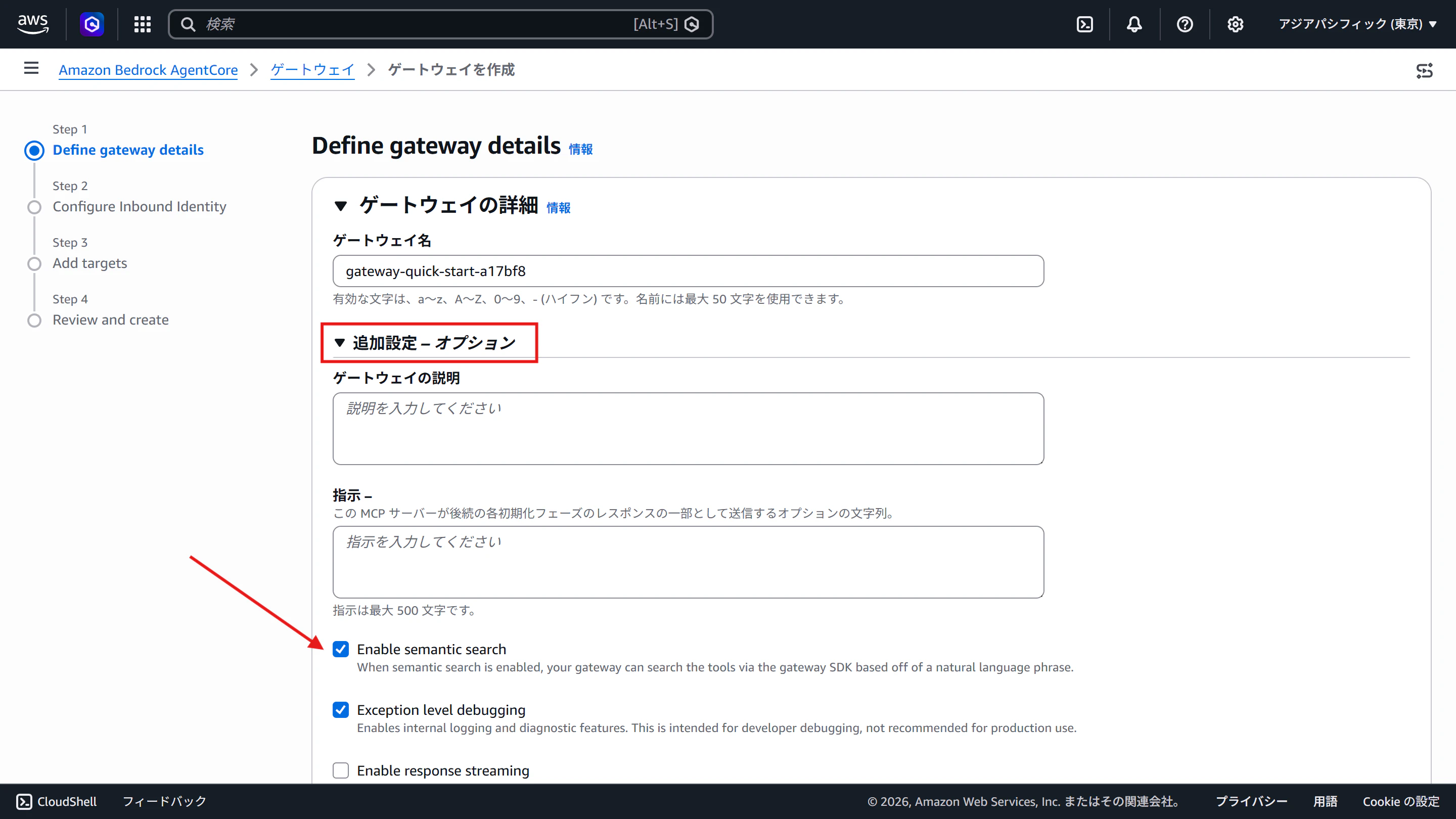Check Enable response streaming
The height and width of the screenshot is (819, 1456).
tap(341, 770)
